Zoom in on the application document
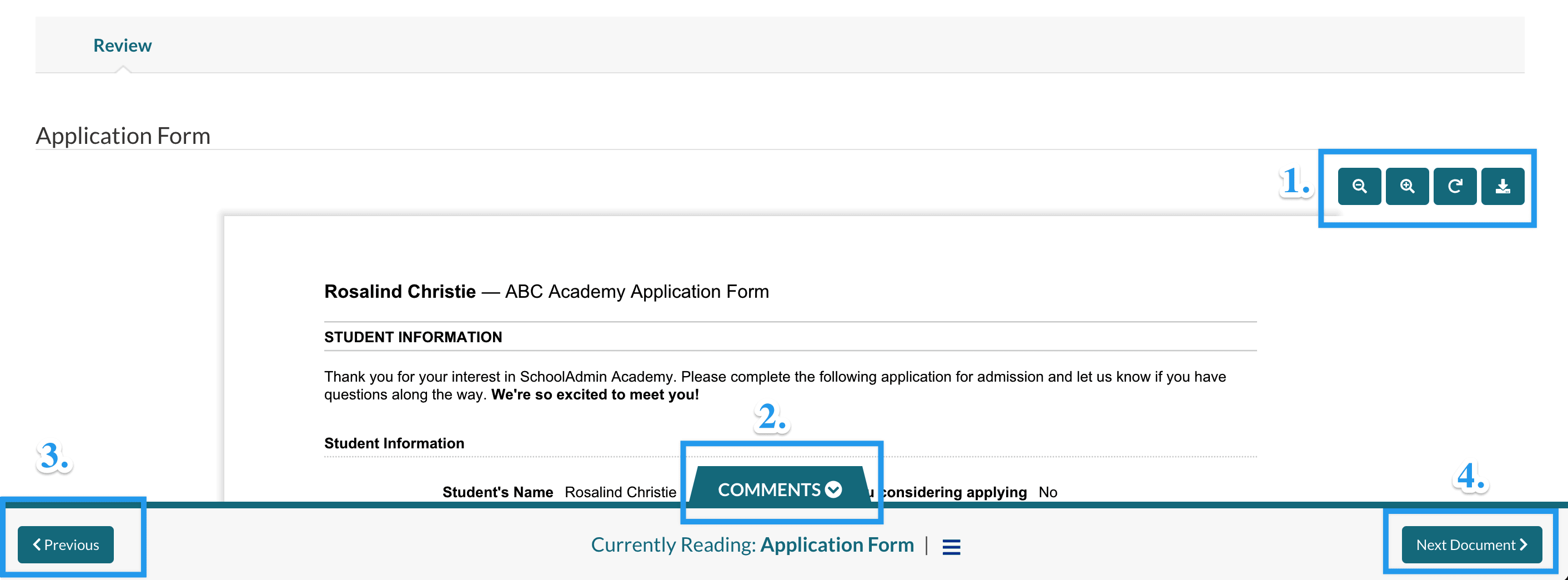Image resolution: width=1568 pixels, height=580 pixels. [1406, 187]
